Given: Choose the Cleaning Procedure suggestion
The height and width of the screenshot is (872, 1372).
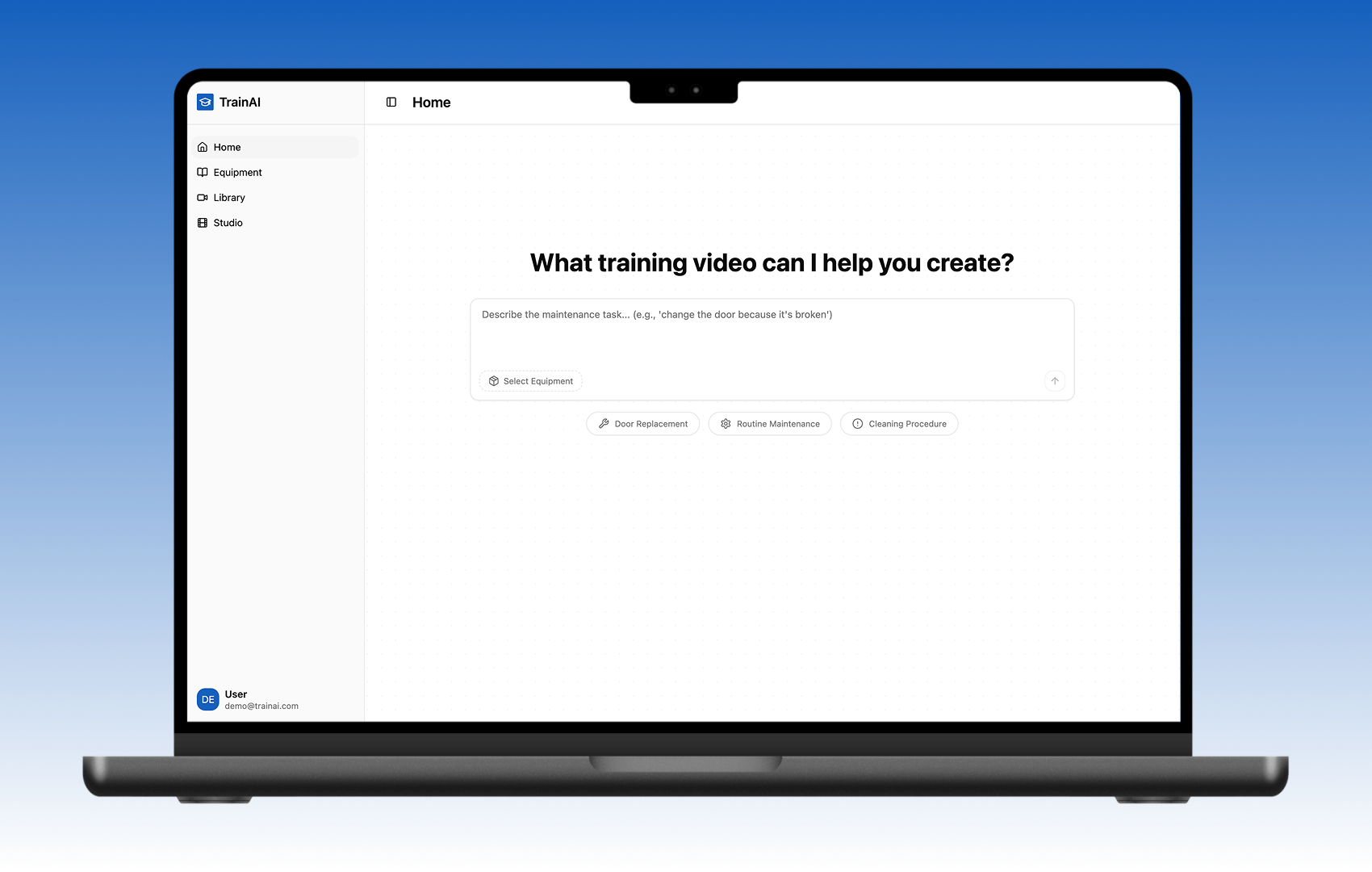Looking at the screenshot, I should [x=899, y=423].
